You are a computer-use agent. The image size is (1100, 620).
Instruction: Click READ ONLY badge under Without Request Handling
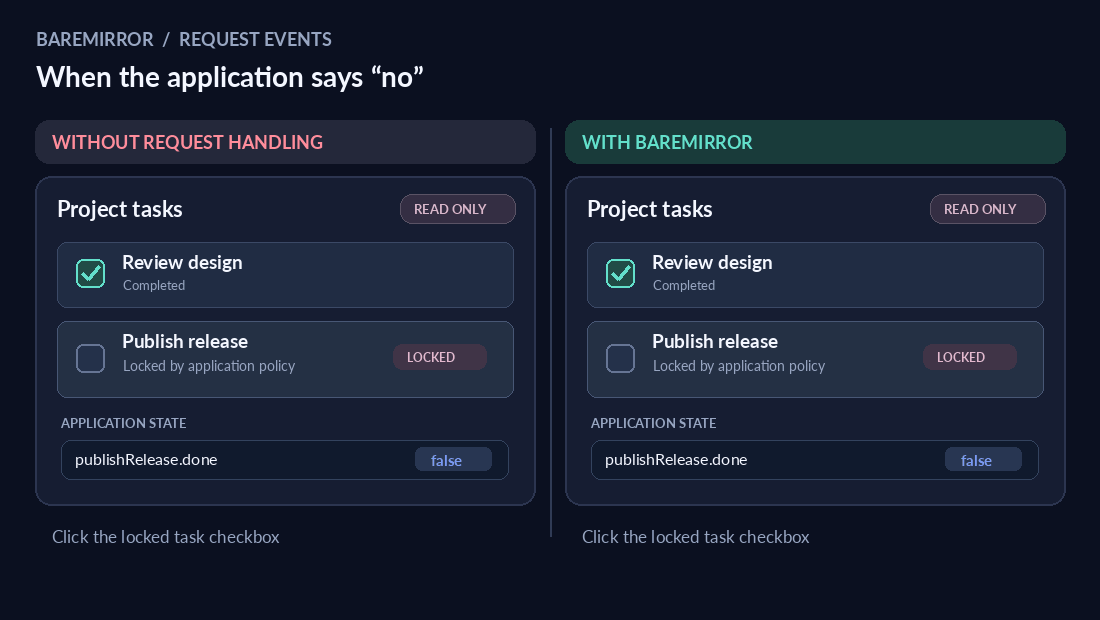click(x=457, y=209)
